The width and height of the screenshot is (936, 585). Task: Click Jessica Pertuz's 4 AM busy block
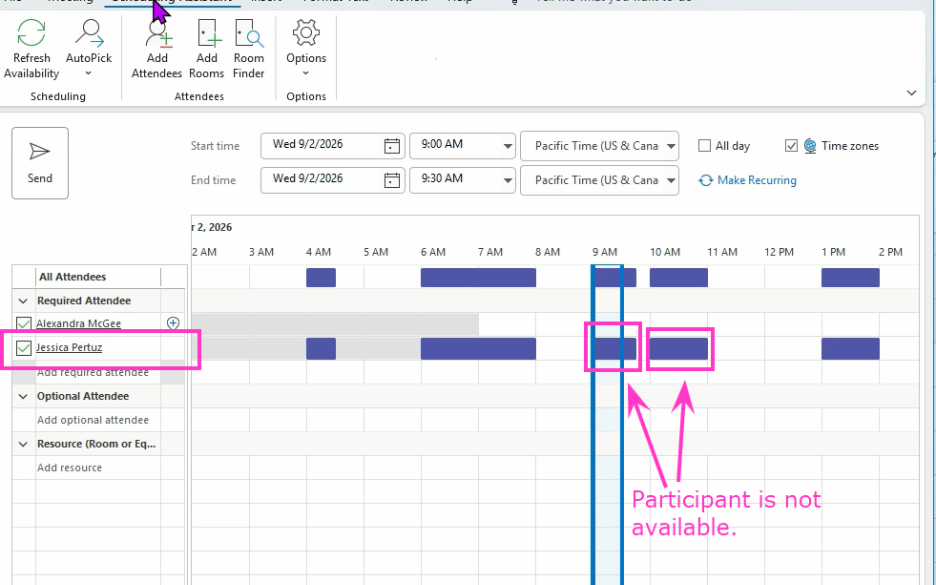pos(321,349)
